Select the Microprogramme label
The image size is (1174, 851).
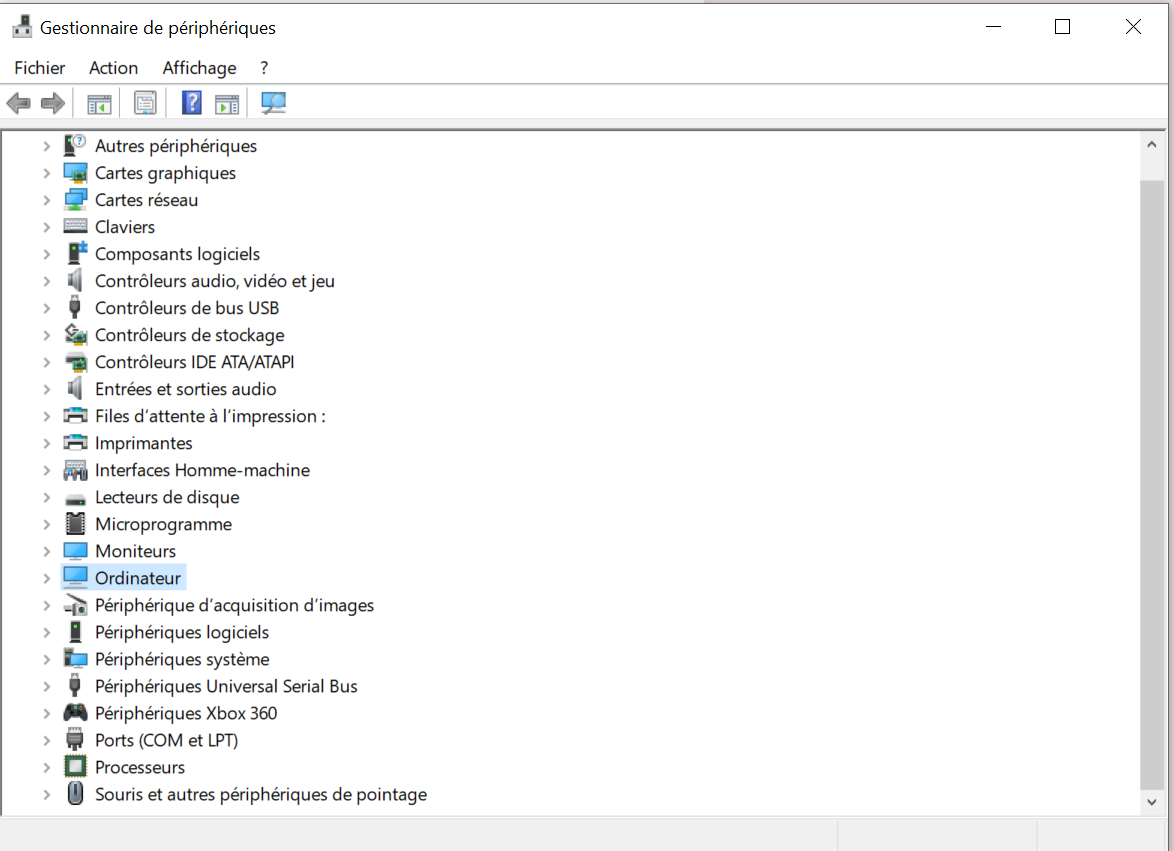(163, 525)
